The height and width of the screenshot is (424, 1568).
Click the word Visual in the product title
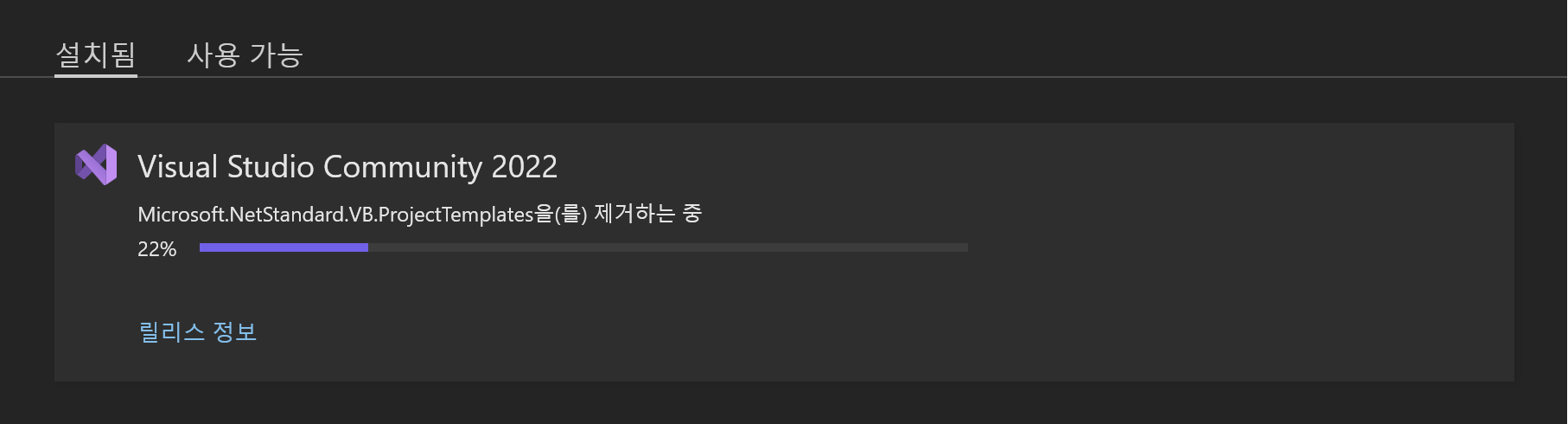coord(178,166)
